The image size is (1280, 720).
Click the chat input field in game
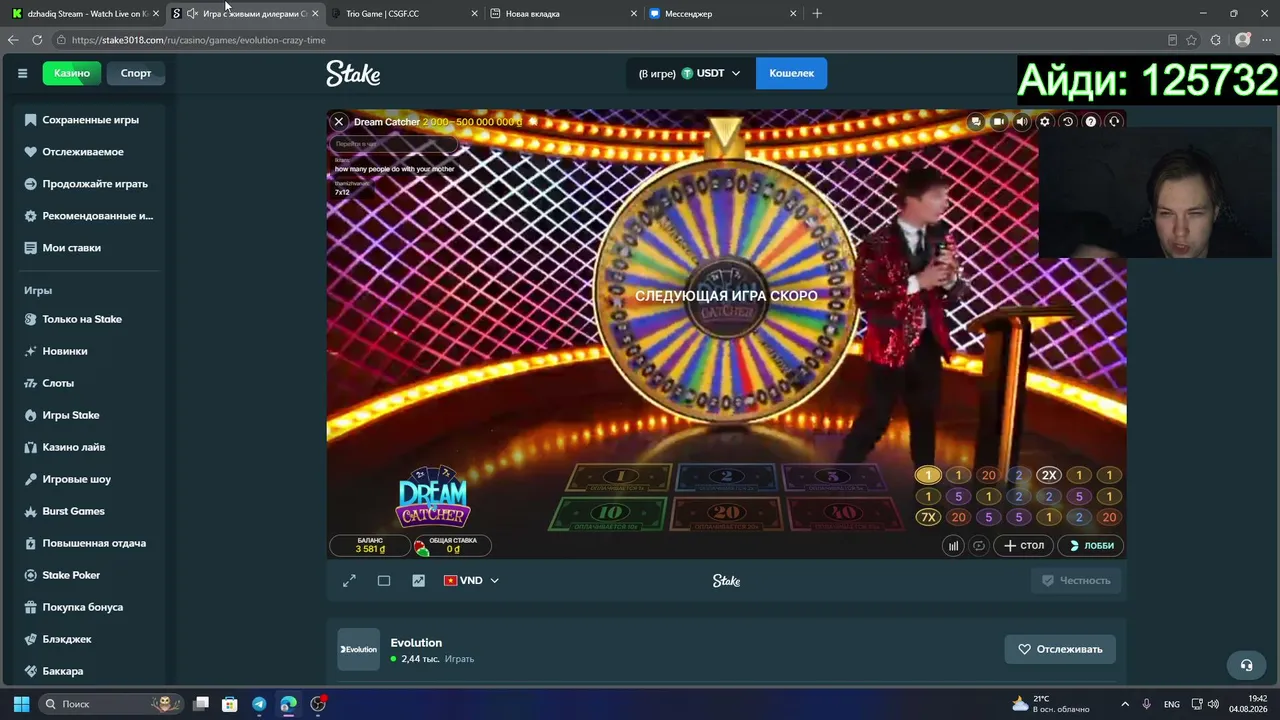394,144
